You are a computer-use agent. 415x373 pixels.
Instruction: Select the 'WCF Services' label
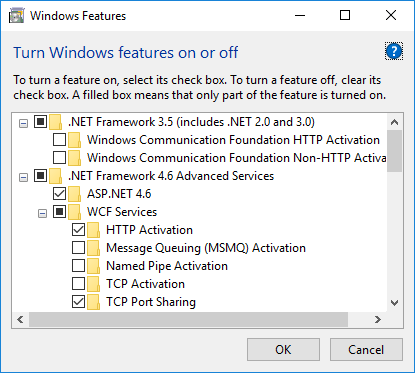point(122,212)
